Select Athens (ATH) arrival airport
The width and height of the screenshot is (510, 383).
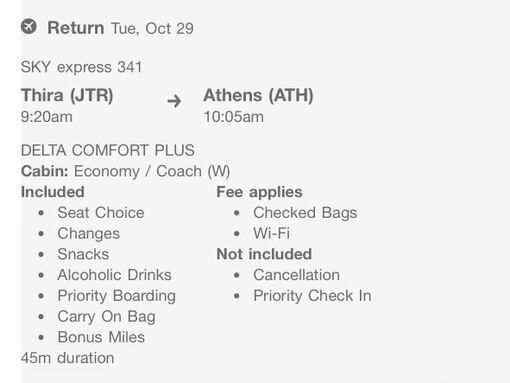(258, 95)
